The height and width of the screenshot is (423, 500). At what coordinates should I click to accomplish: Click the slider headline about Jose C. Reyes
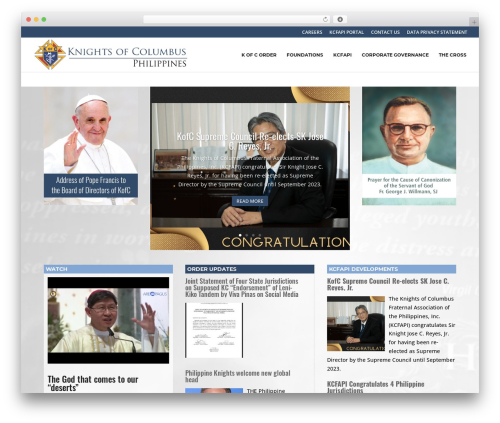[250, 141]
